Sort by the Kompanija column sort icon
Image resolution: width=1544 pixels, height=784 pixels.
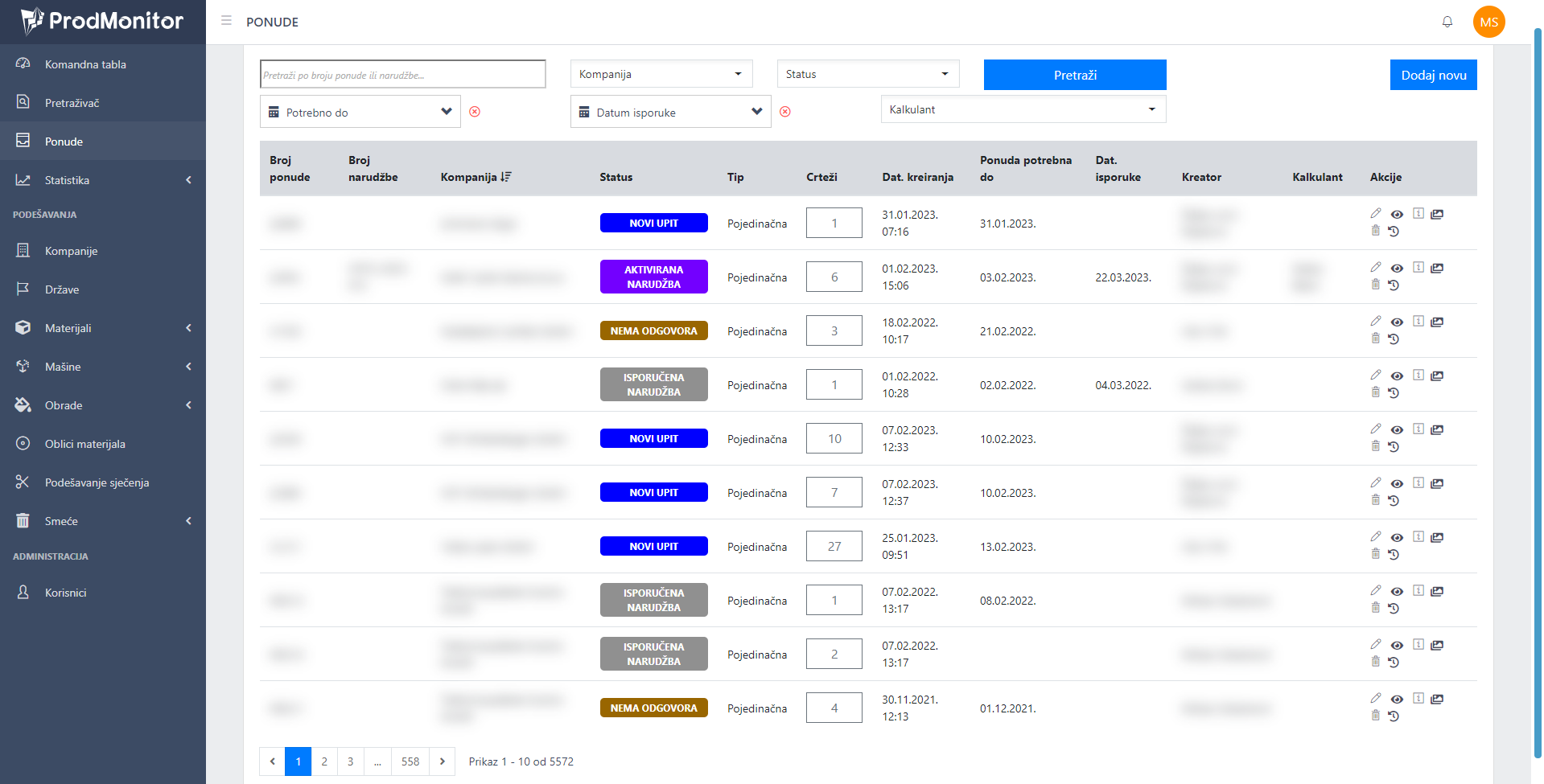pyautogui.click(x=506, y=177)
